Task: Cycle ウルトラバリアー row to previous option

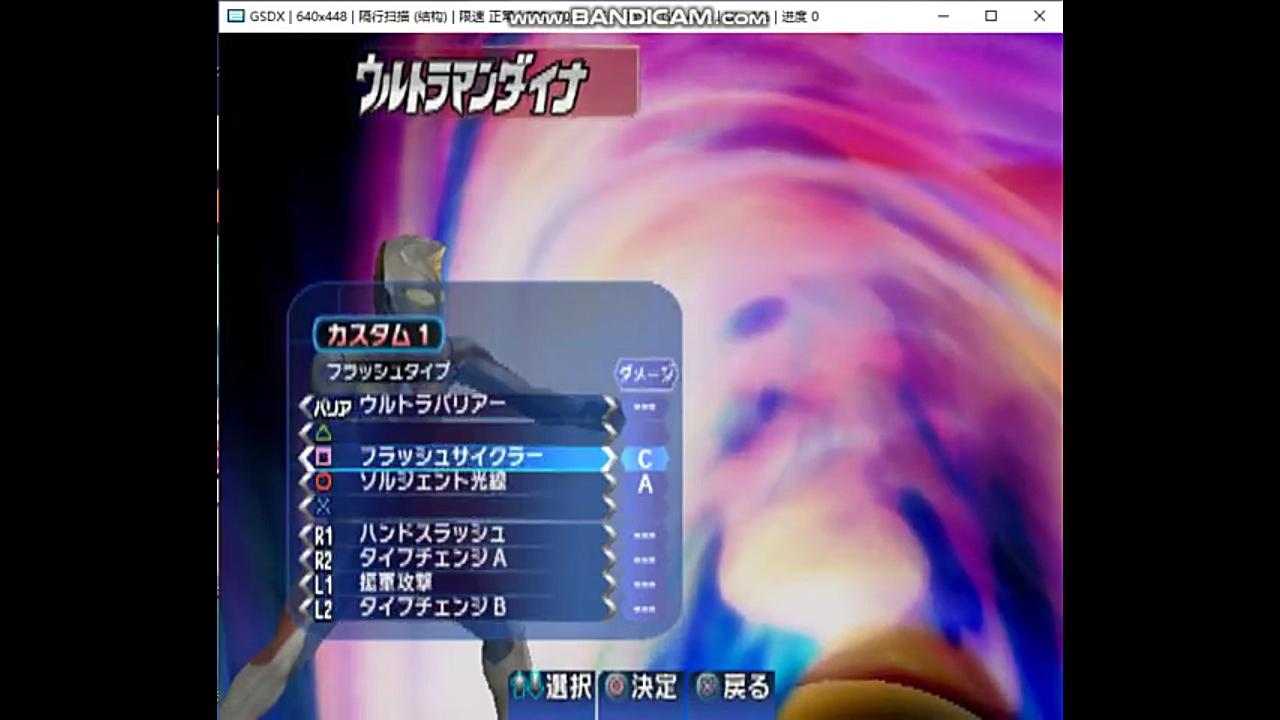Action: point(305,406)
